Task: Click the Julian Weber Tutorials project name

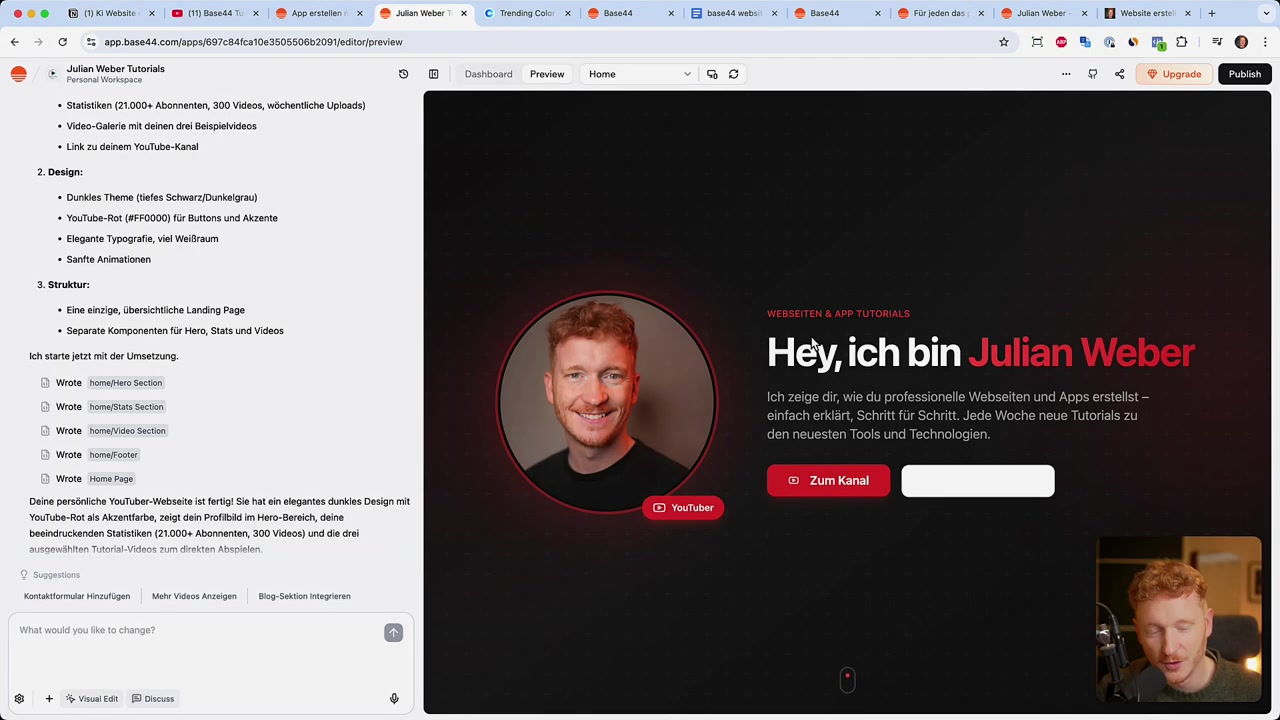Action: pyautogui.click(x=116, y=69)
